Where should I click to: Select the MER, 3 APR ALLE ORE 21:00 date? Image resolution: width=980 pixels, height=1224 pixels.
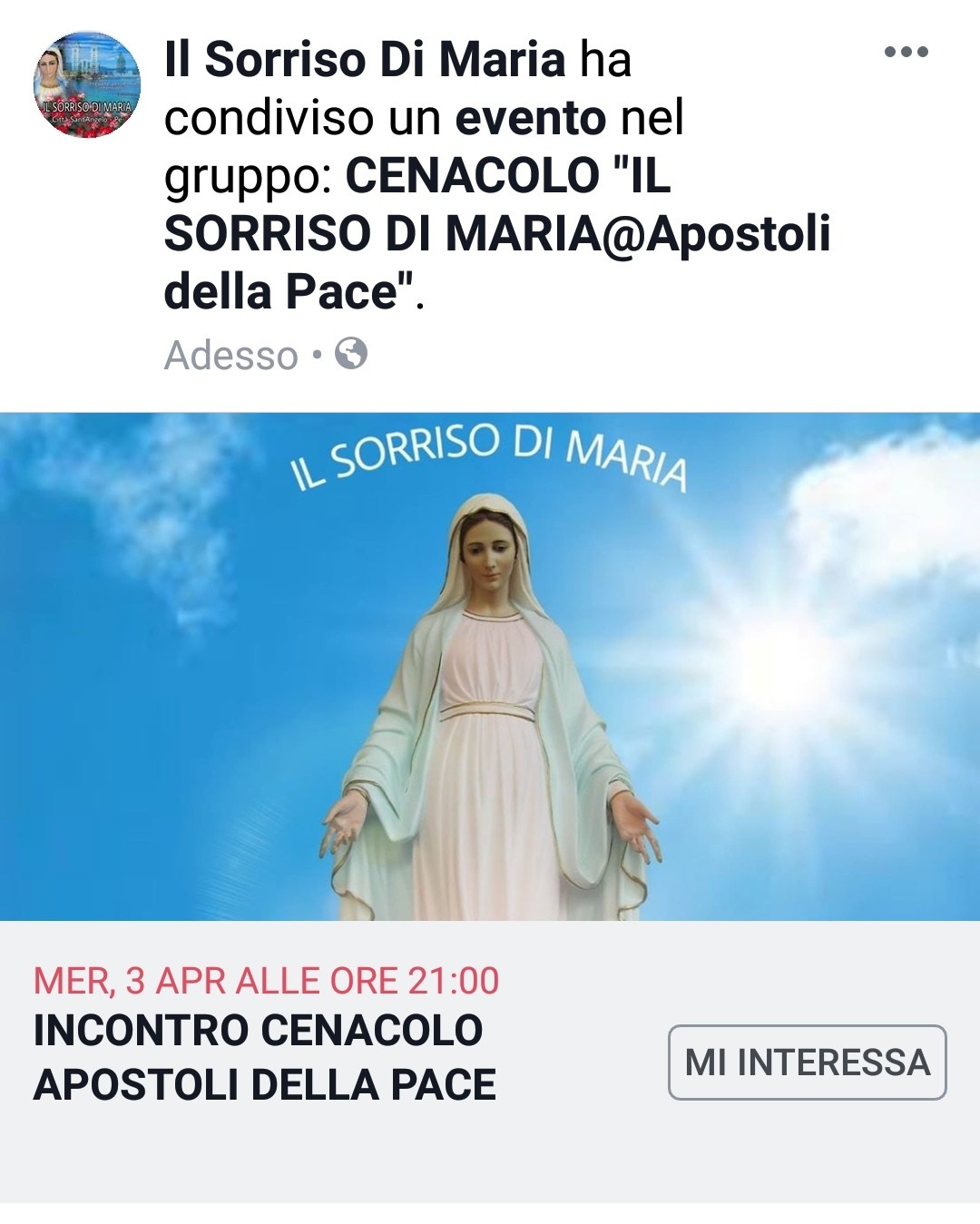click(267, 981)
